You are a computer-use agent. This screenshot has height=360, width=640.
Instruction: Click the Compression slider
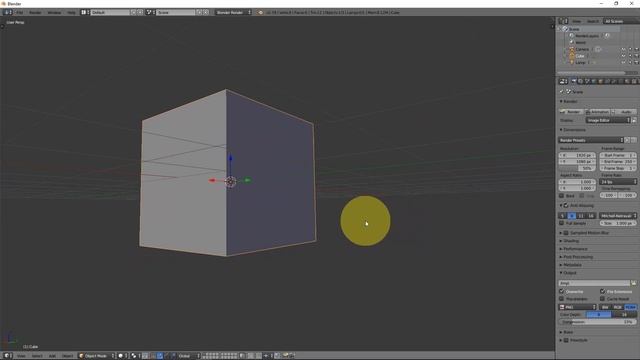pos(598,322)
